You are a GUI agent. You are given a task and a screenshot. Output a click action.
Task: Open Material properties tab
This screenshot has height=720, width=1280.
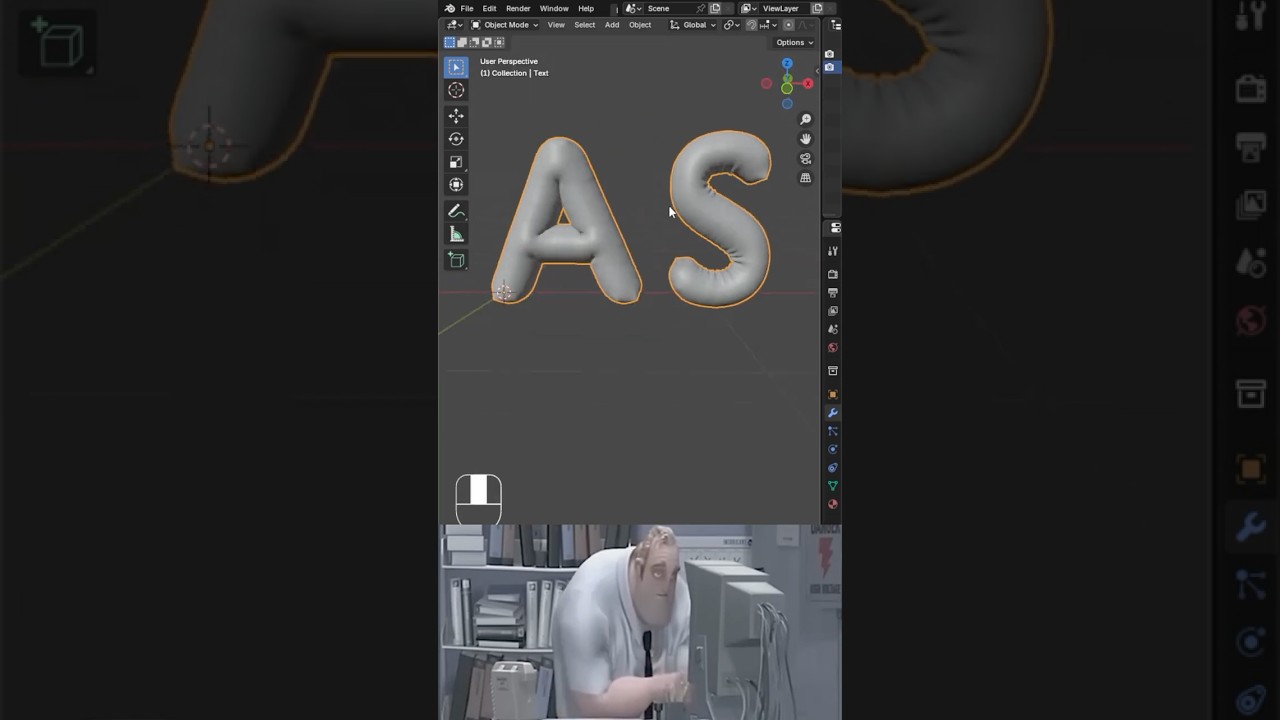(833, 504)
